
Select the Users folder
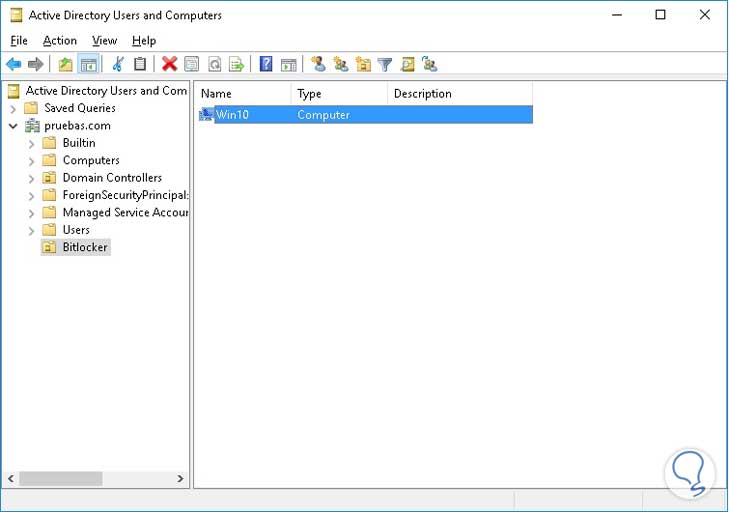tap(76, 230)
